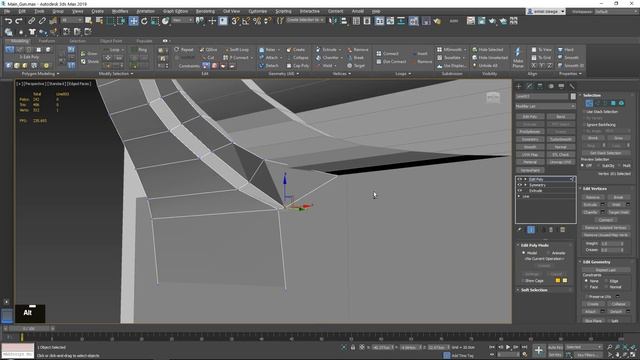Enable Show Cage checkbox
640x360 pixels.
point(523,281)
